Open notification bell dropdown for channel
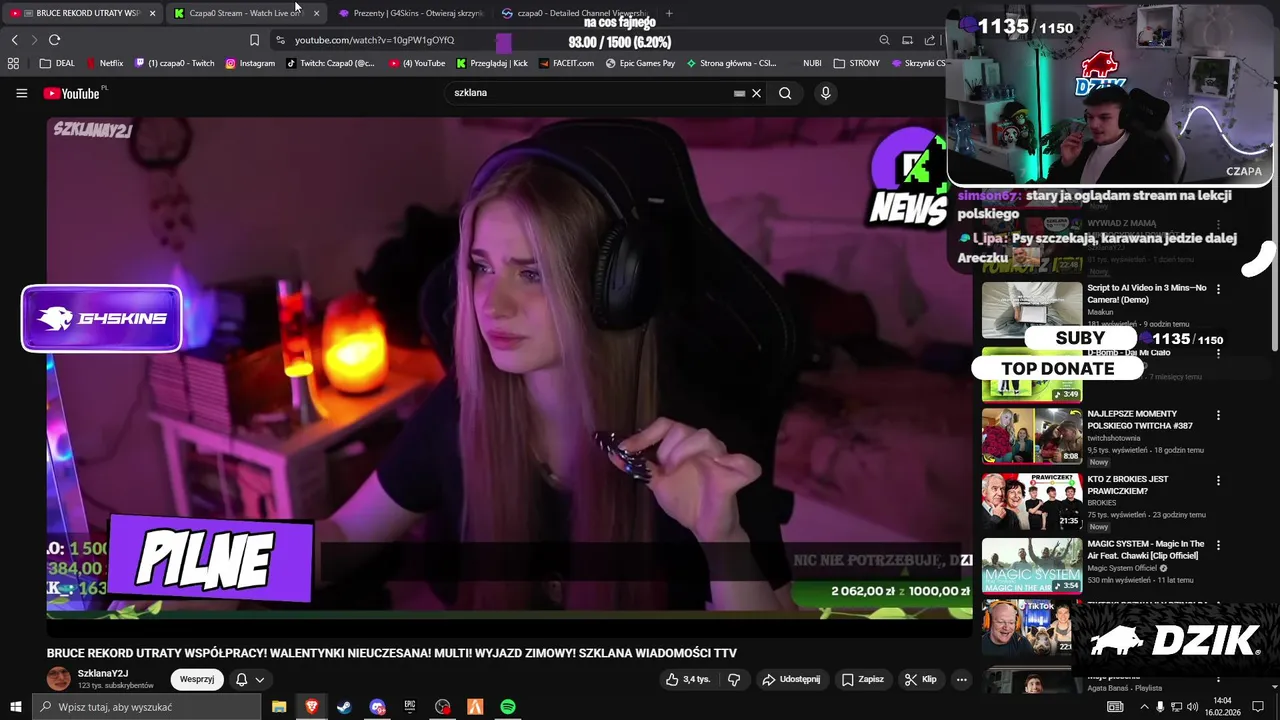The height and width of the screenshot is (720, 1280). (x=250, y=679)
